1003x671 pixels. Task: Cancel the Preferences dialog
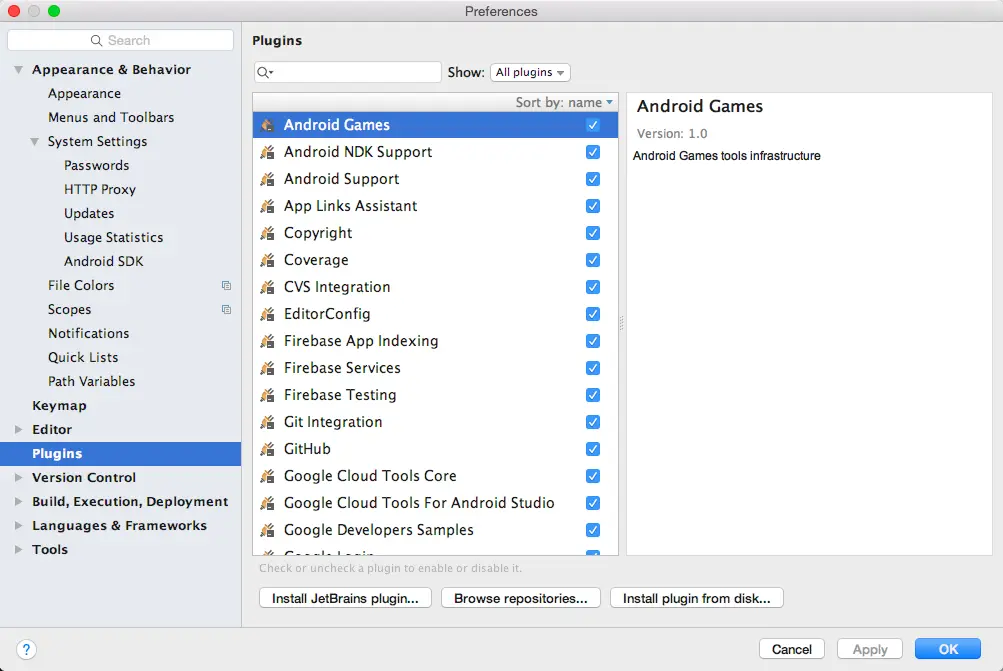[x=792, y=649]
